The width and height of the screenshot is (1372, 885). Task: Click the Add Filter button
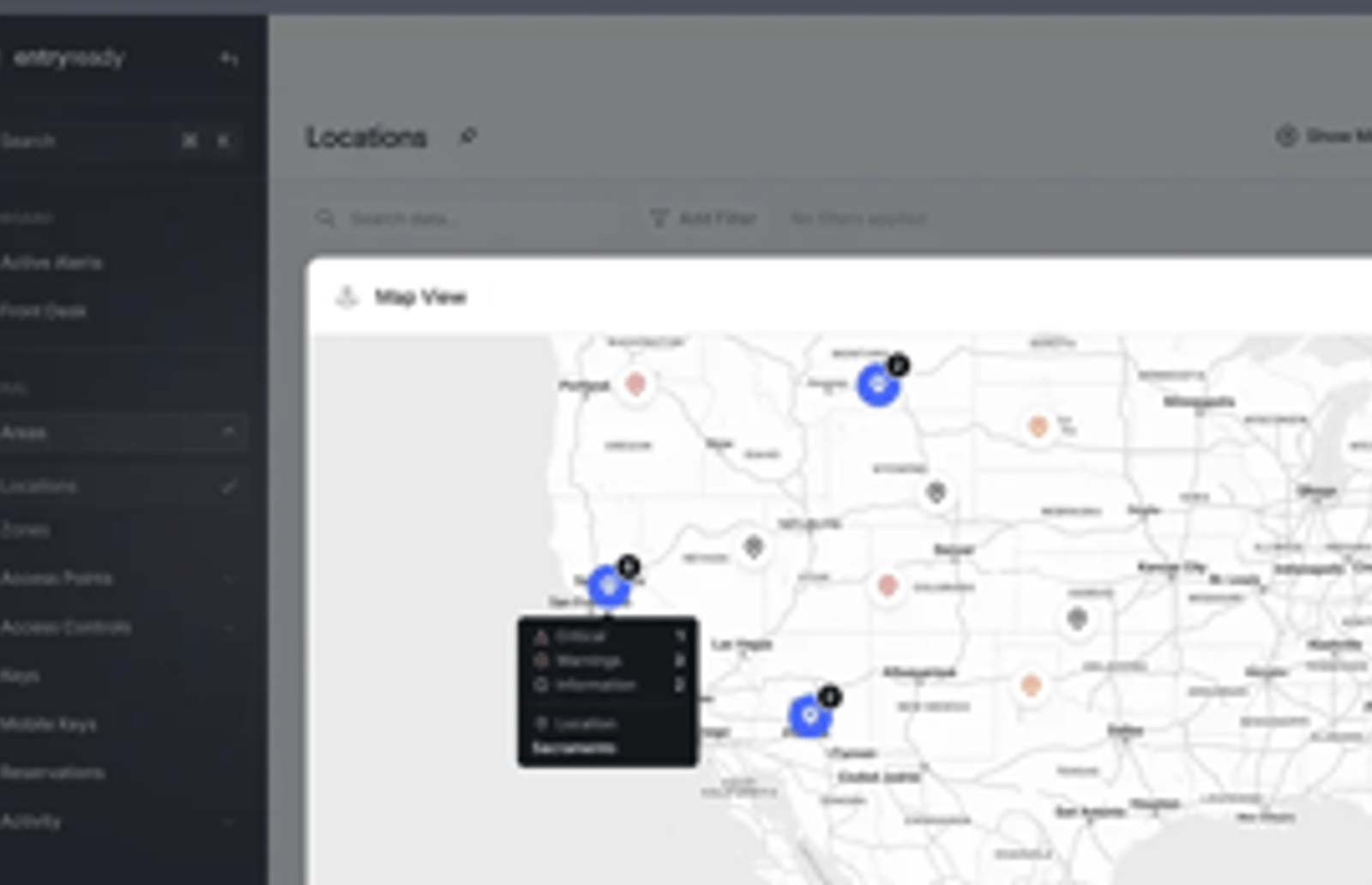click(703, 219)
